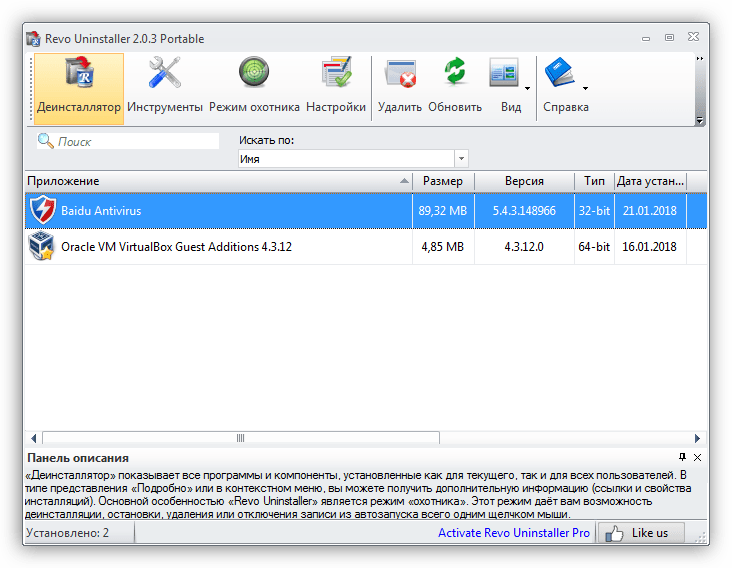This screenshot has height=568, width=732.
Task: Click the Вид view icon
Action: click(x=505, y=74)
